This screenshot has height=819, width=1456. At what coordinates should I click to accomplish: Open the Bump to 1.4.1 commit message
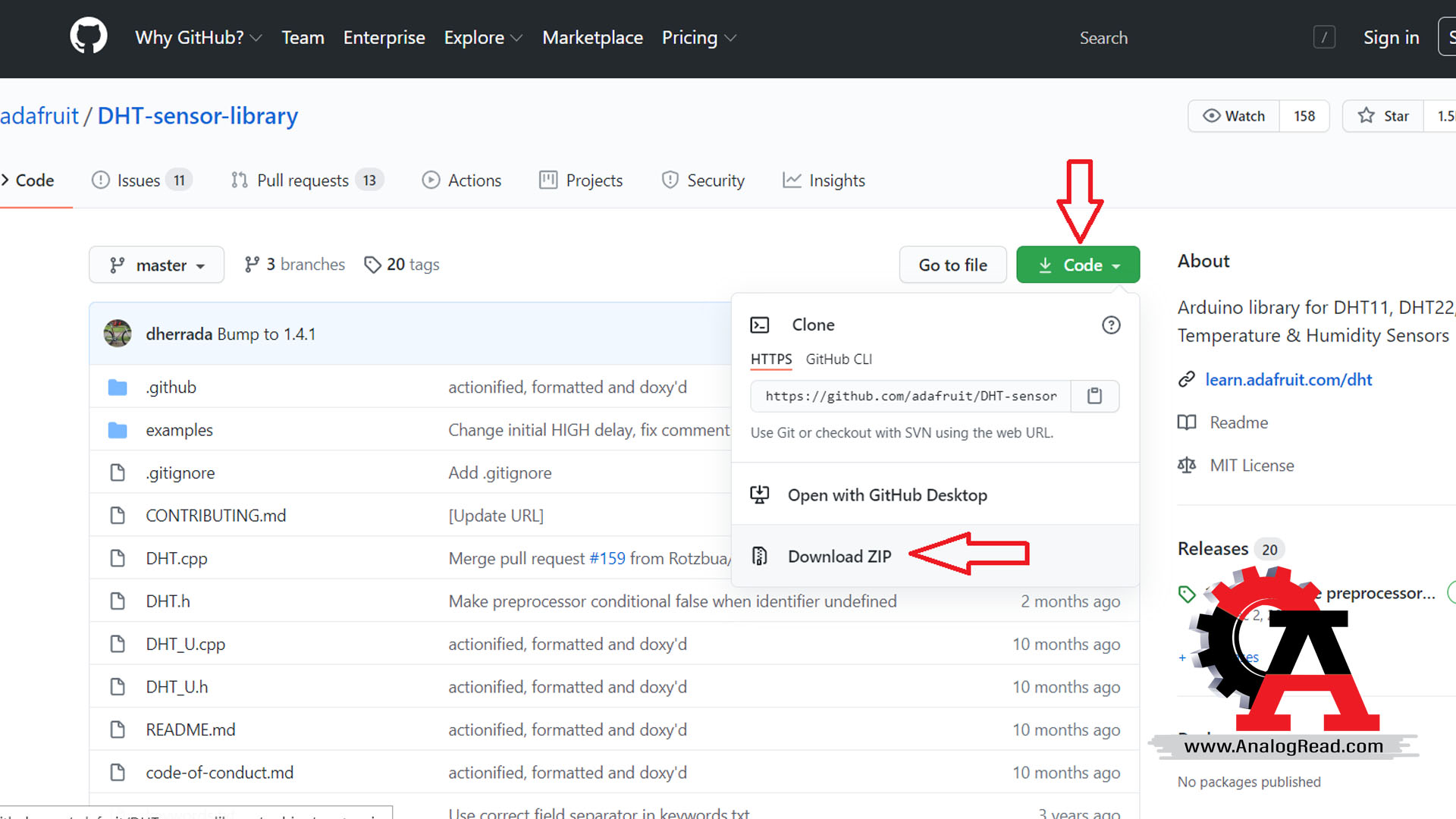click(x=266, y=334)
